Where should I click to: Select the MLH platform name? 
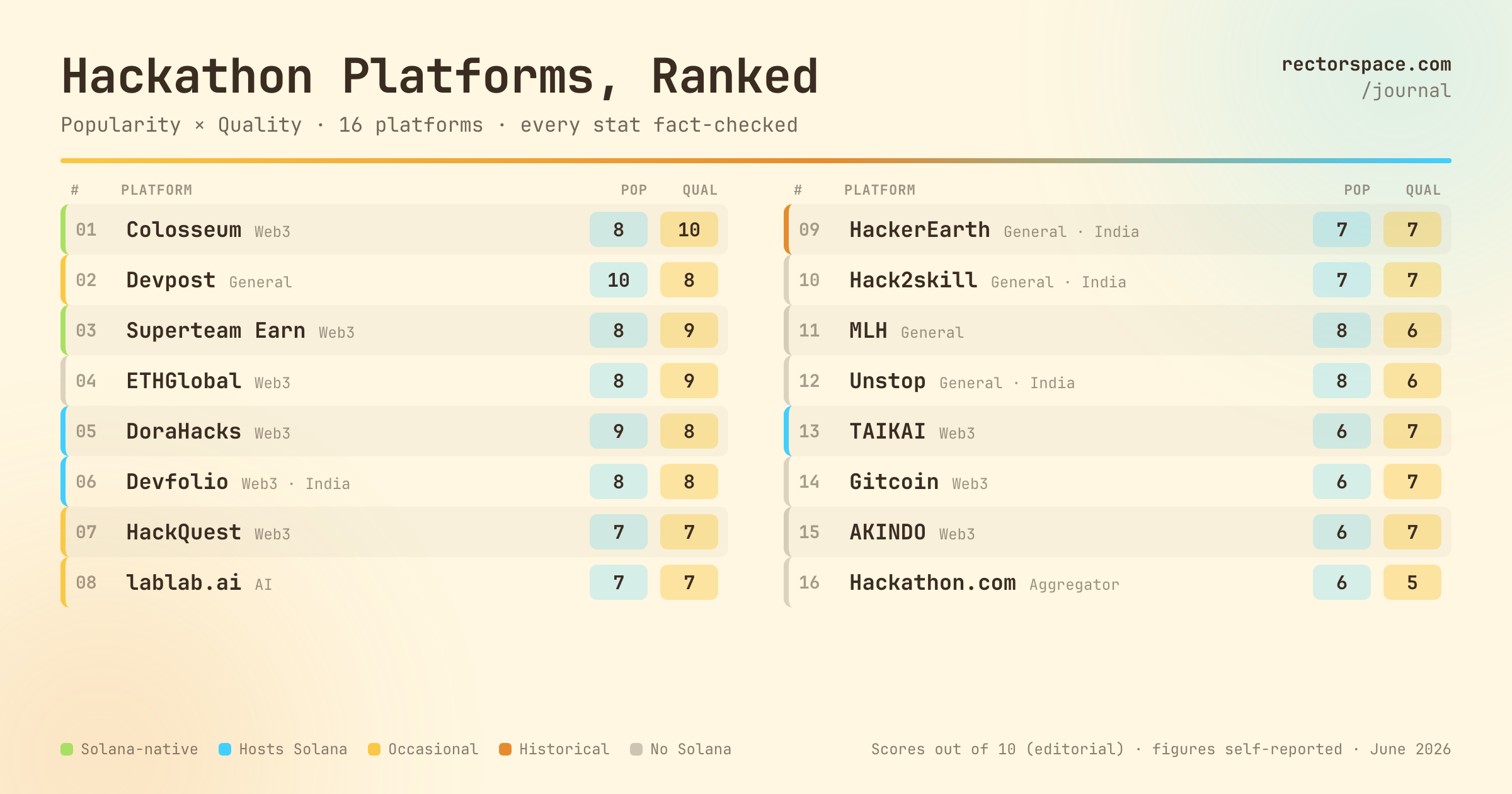(868, 330)
